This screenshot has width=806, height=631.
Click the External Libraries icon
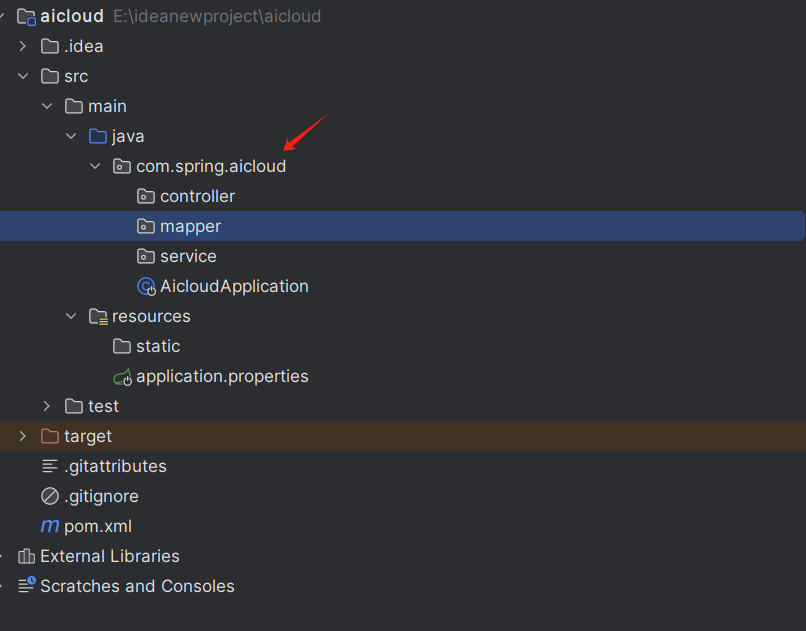(x=26, y=556)
